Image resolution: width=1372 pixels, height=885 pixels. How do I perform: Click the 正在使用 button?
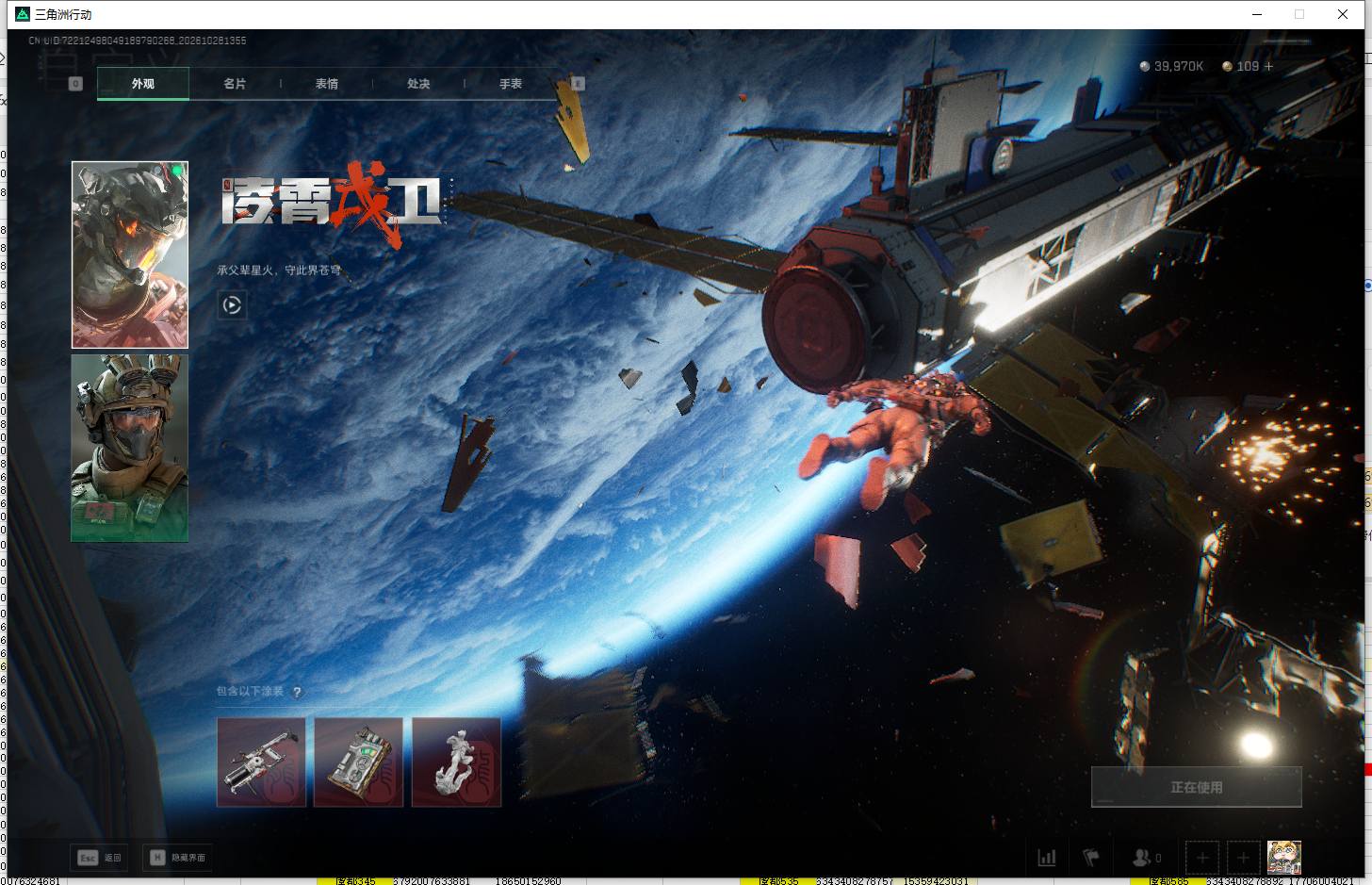click(1197, 787)
